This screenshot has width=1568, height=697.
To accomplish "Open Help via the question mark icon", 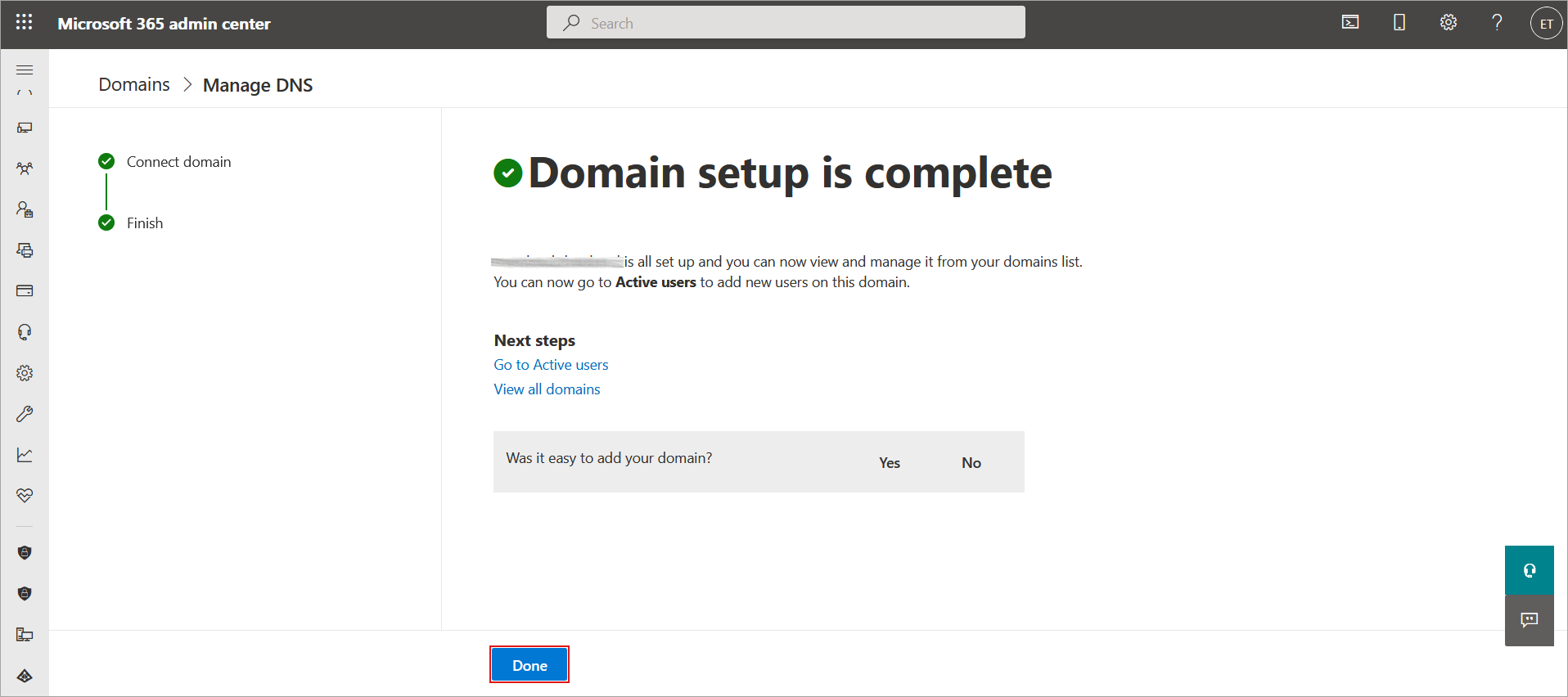I will pos(1497,23).
